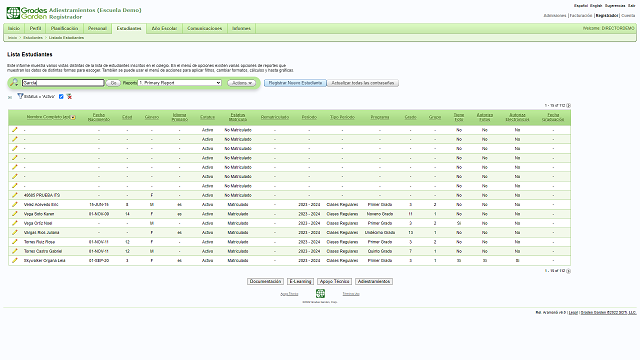
Task: Click the Go search button
Action: 113,83
